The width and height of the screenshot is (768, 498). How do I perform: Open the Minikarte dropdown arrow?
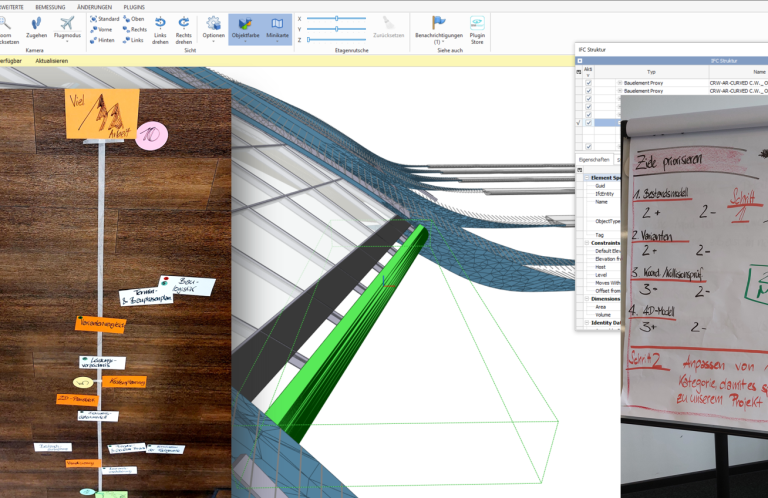(x=277, y=42)
